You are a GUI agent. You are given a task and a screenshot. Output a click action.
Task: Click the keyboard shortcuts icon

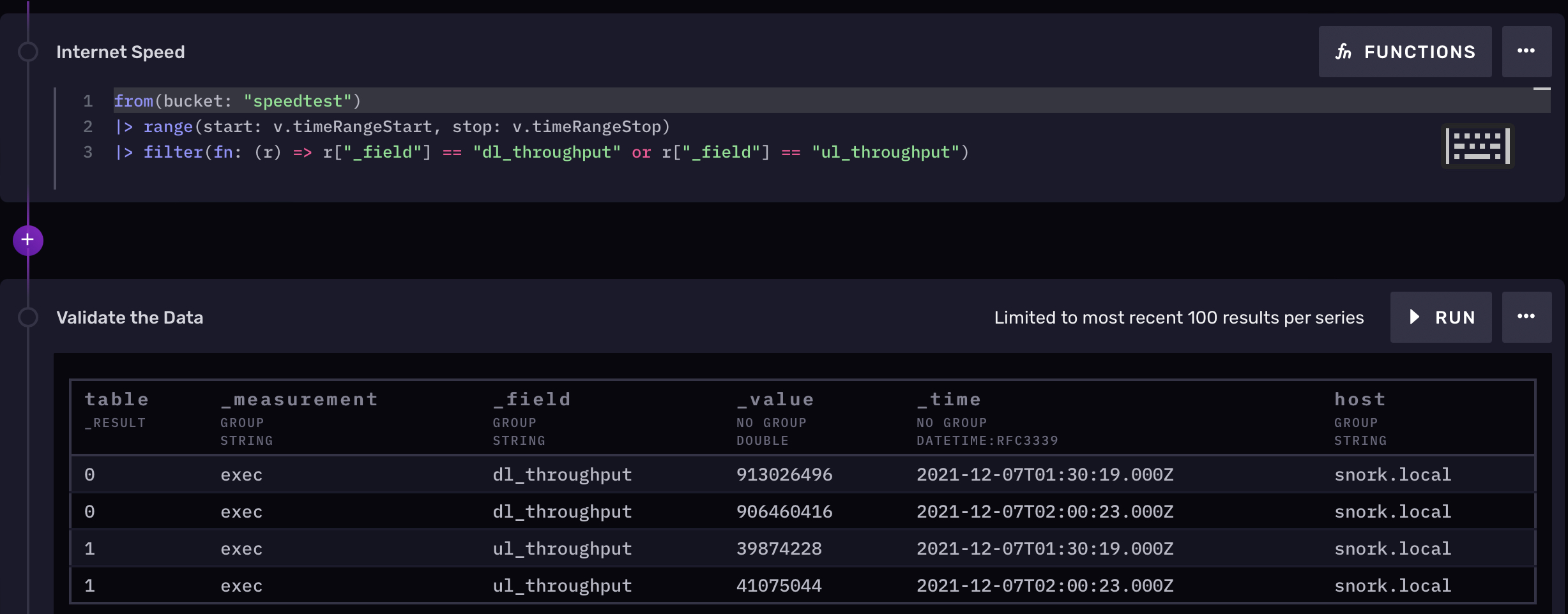pos(1477,146)
